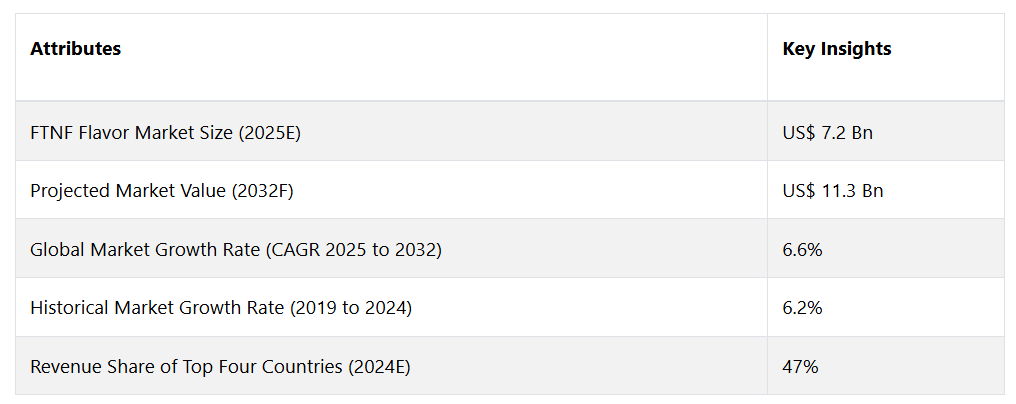Select the 6.2% historical growth value

click(x=802, y=307)
